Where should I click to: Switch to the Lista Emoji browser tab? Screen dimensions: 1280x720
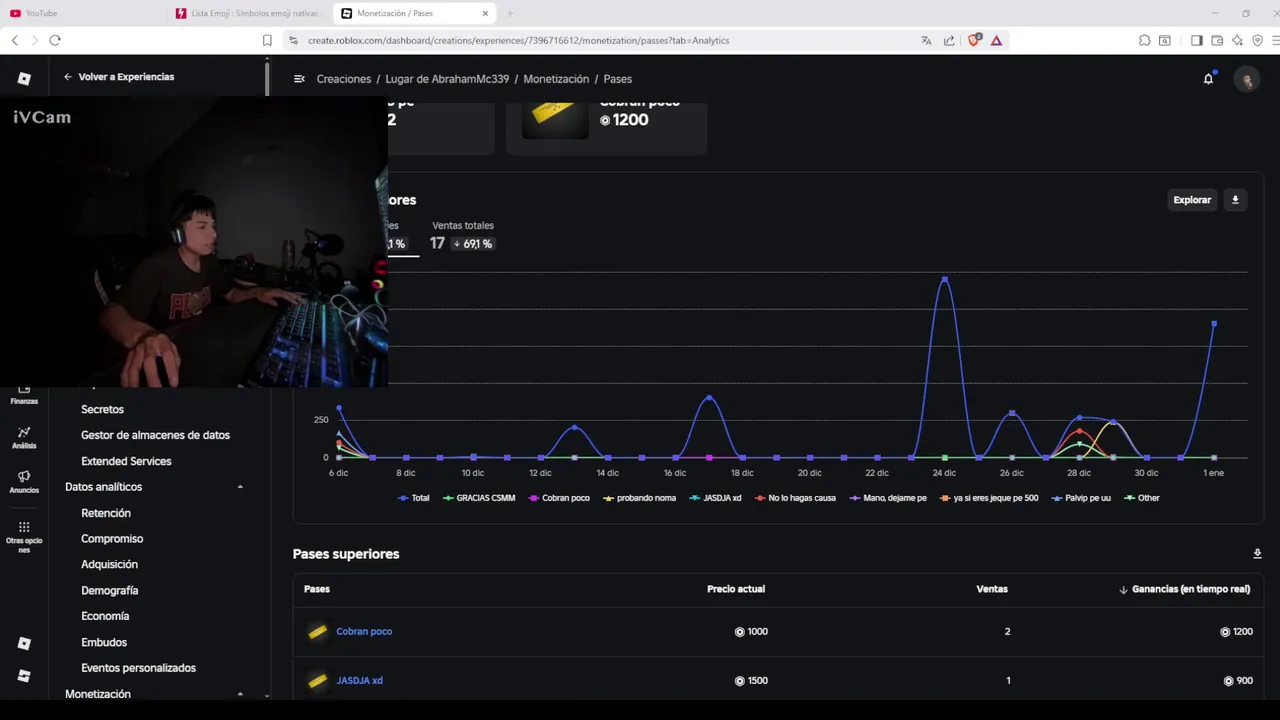pyautogui.click(x=250, y=13)
